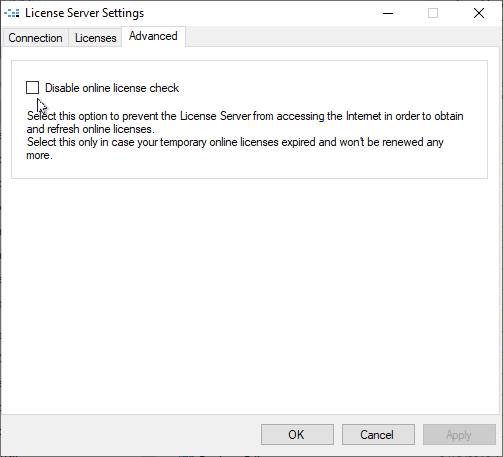This screenshot has height=457, width=503.
Task: Dismiss the dialog using Cancel
Action: coord(378,434)
